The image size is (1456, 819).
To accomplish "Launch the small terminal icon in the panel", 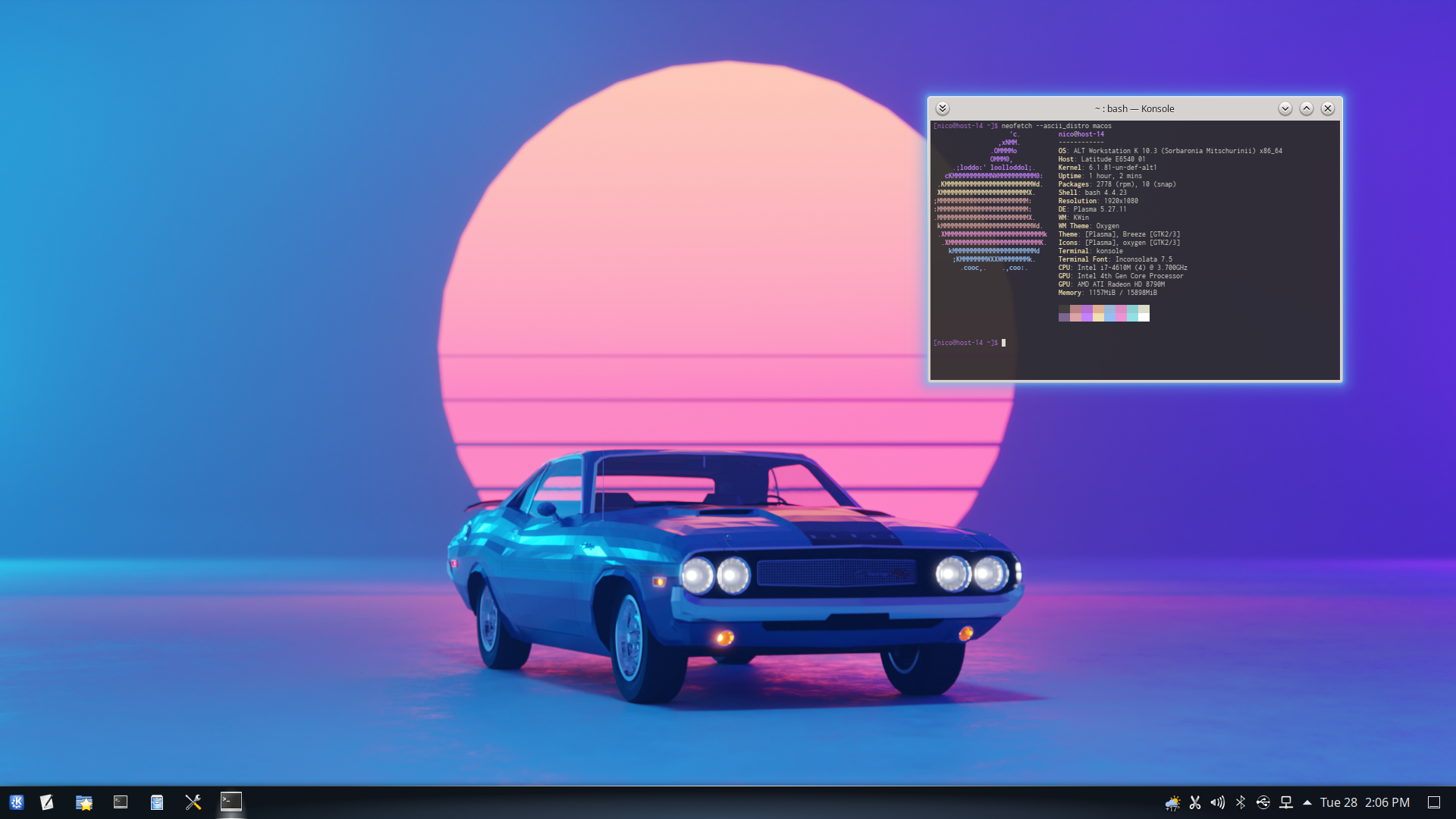I will point(121,802).
